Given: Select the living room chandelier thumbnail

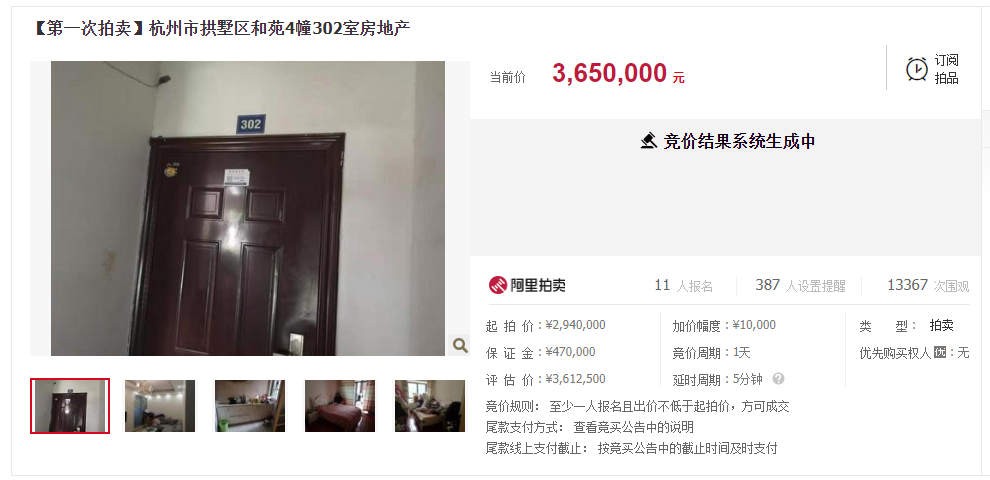Looking at the screenshot, I should tap(160, 405).
